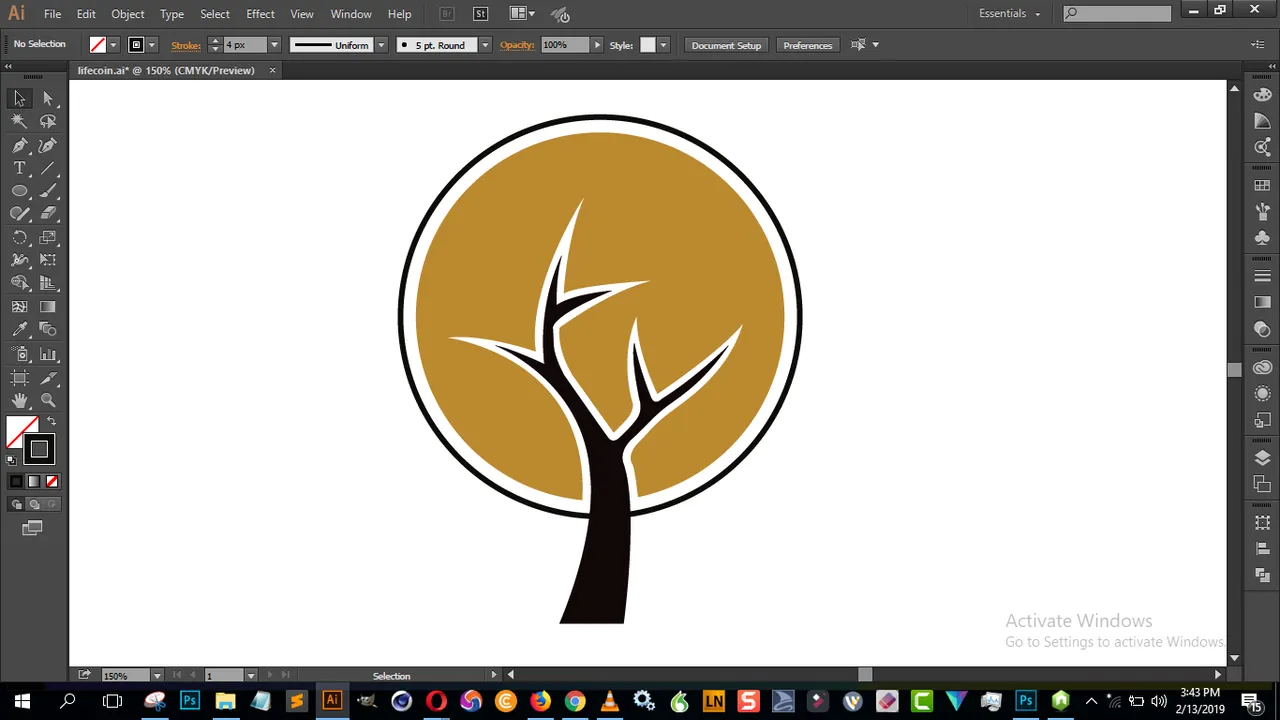Choose the Mesh tool
Viewport: 1280px width, 720px height.
(x=19, y=307)
